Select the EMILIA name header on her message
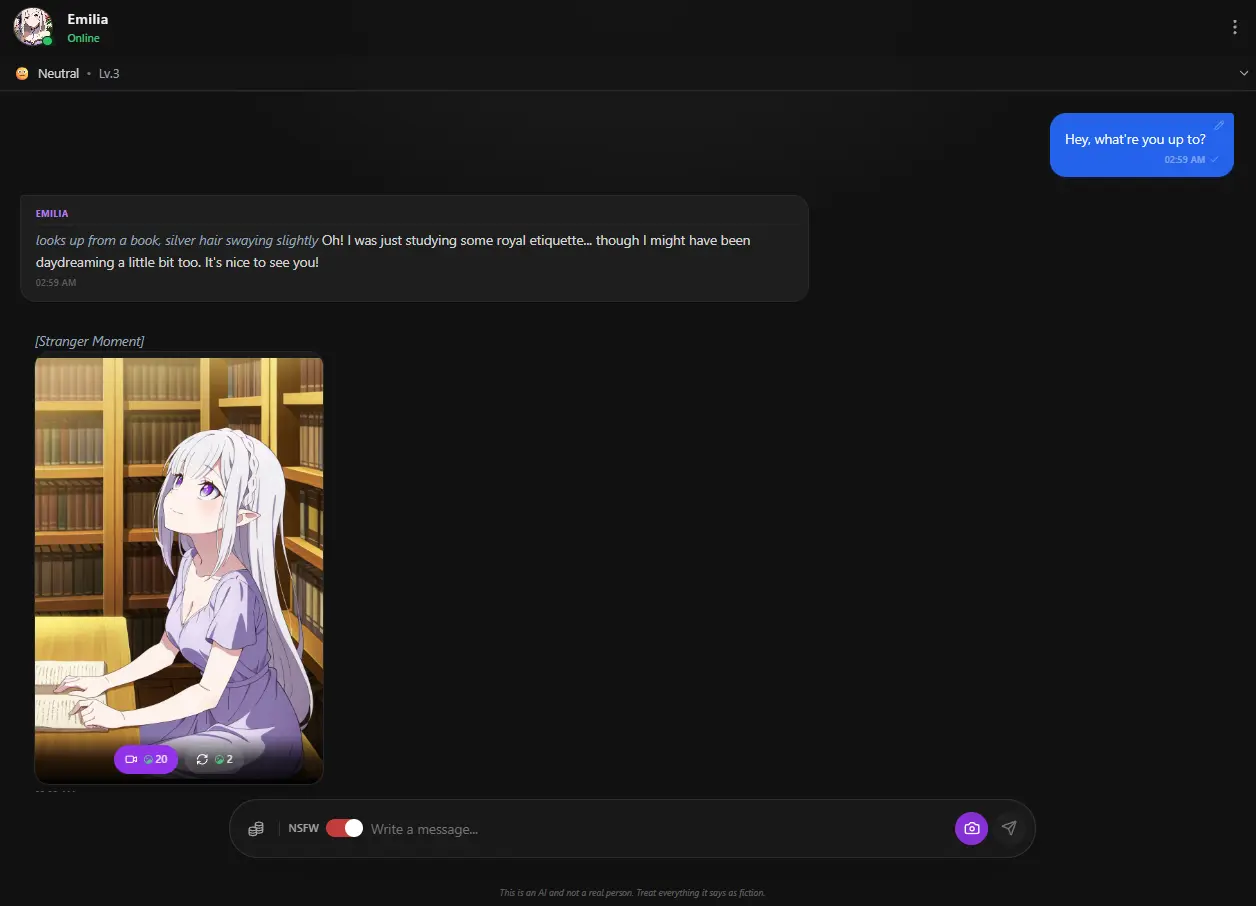 point(52,213)
